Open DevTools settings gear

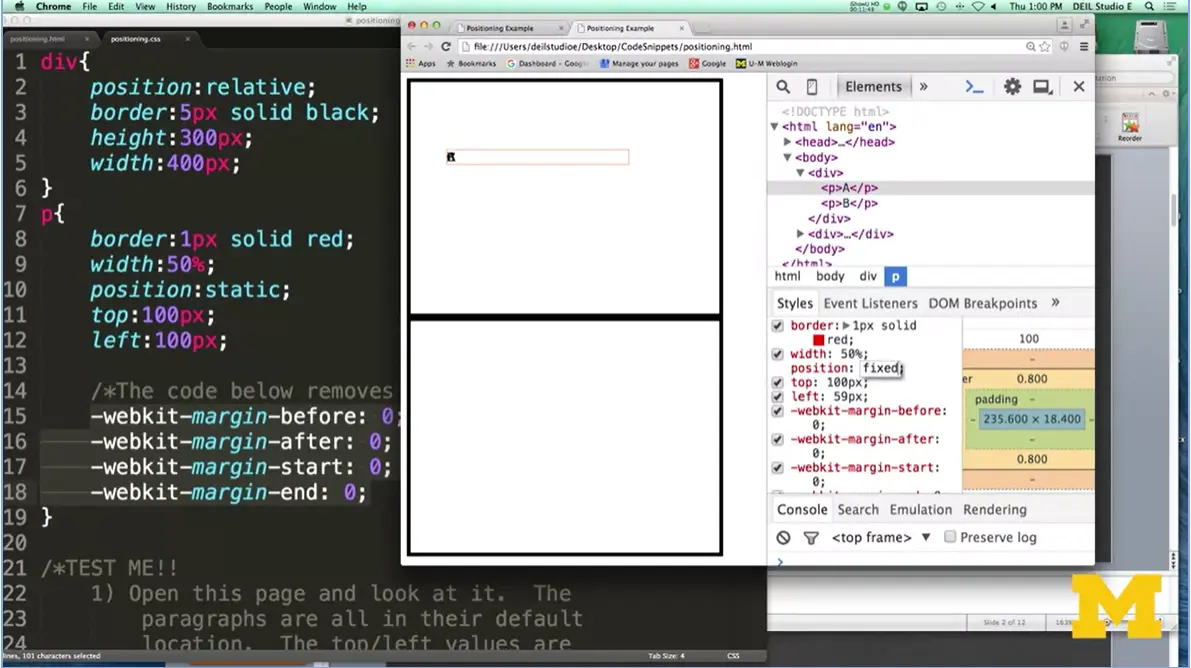tap(1012, 87)
